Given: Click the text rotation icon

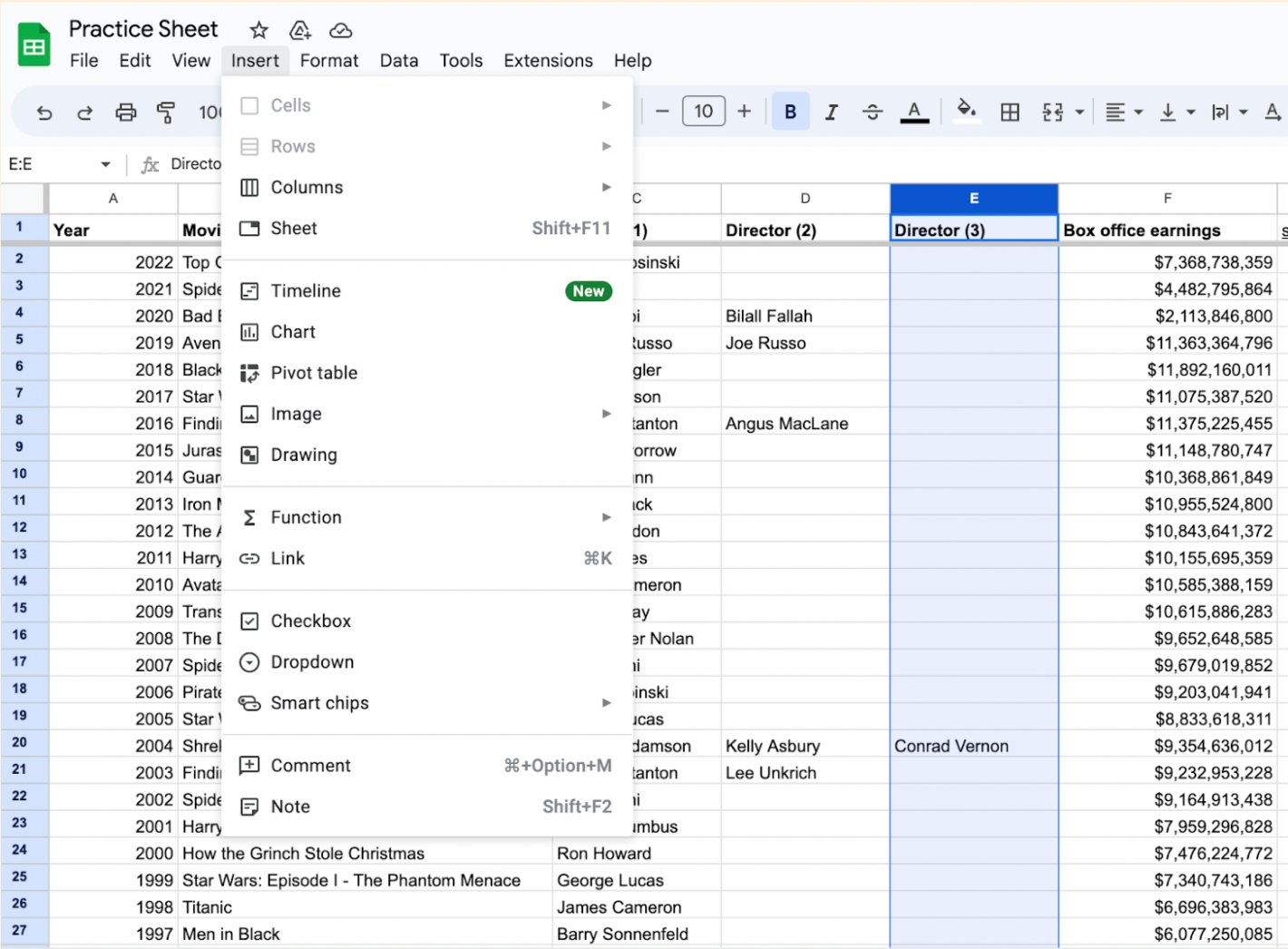Looking at the screenshot, I should (1273, 112).
